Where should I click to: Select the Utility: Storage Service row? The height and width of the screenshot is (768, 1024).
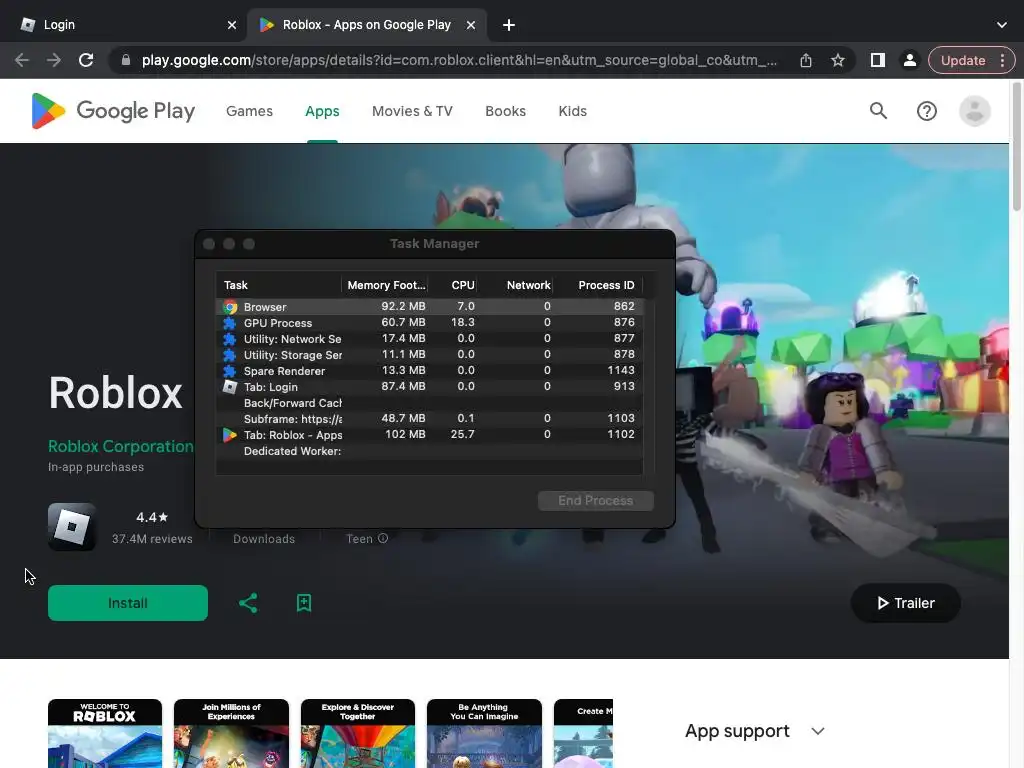pyautogui.click(x=430, y=355)
